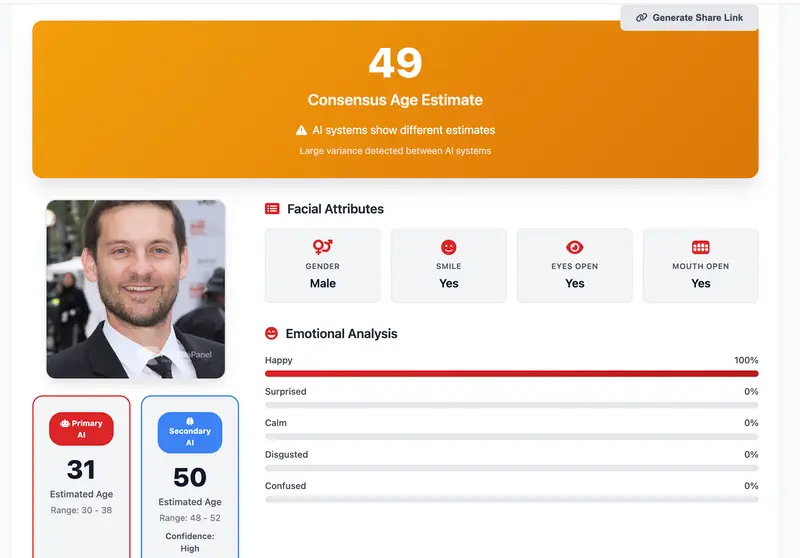The width and height of the screenshot is (800, 558).
Task: Select the blue Secondary AI badge
Action: tap(189, 432)
